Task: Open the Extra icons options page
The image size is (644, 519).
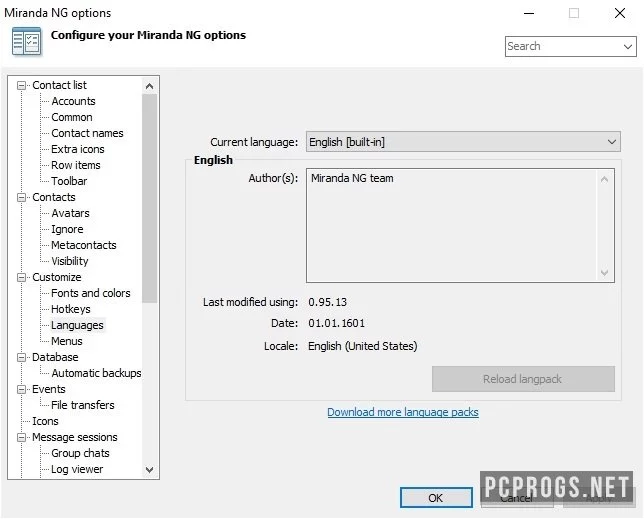Action: click(78, 149)
